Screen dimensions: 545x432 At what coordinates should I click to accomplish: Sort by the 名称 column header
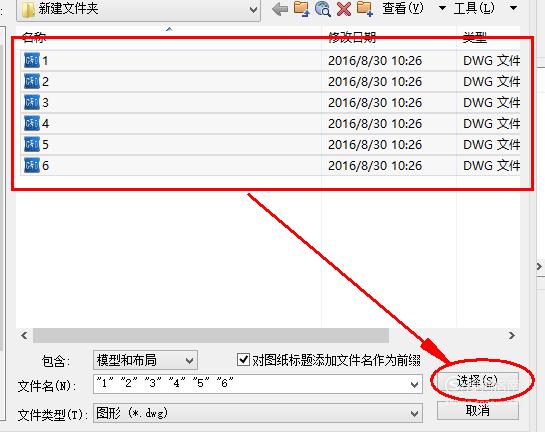(x=34, y=37)
